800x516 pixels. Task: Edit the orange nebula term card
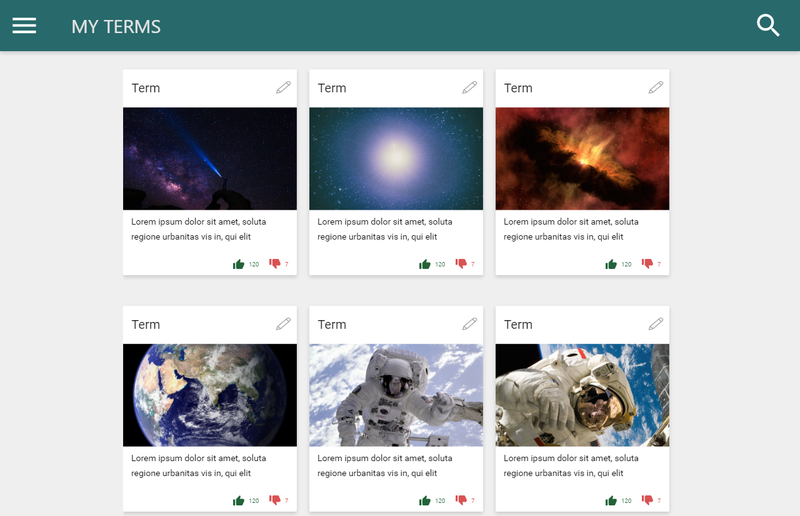point(655,88)
